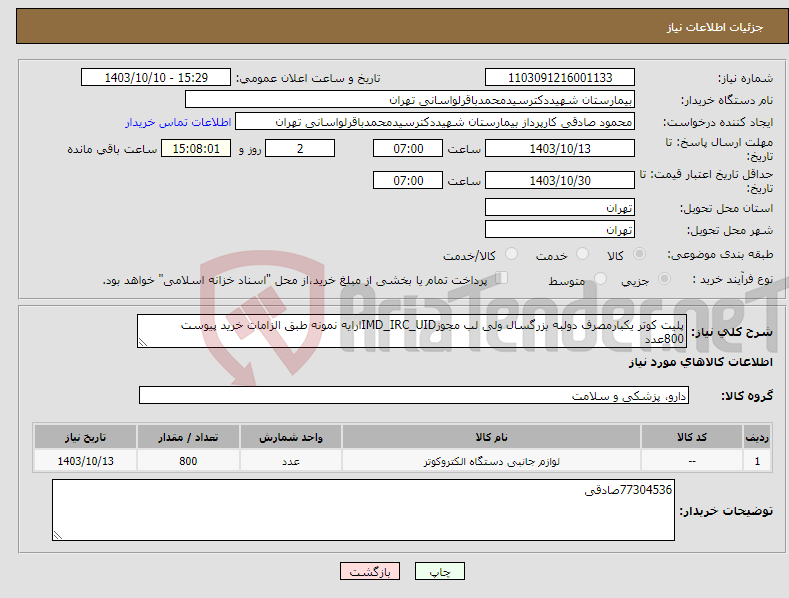Click the کد کالا column header

692,437
